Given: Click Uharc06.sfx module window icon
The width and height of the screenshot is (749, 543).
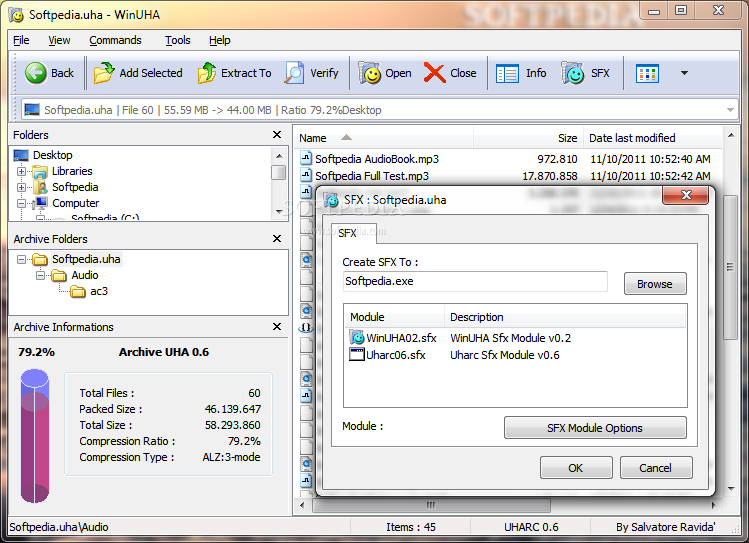Looking at the screenshot, I should click(357, 355).
